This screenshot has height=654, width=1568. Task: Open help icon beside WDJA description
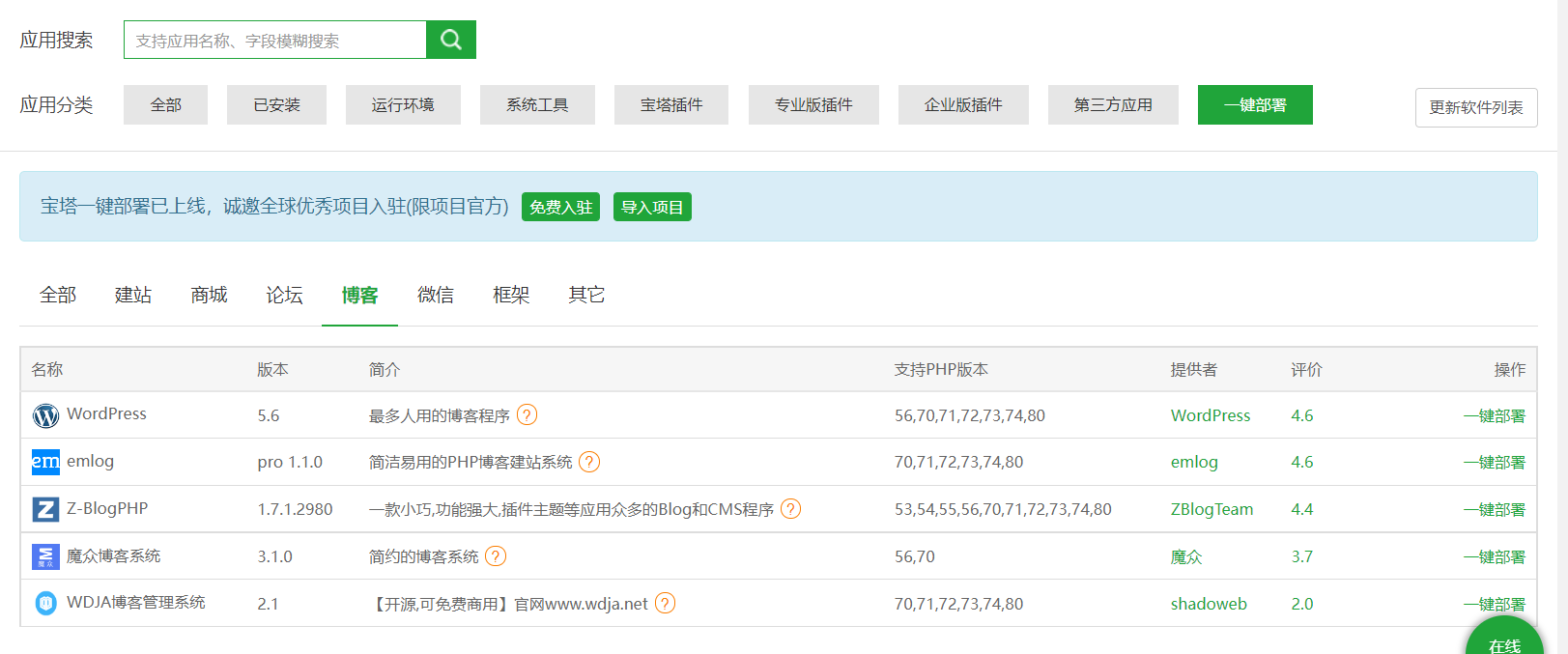(x=665, y=603)
